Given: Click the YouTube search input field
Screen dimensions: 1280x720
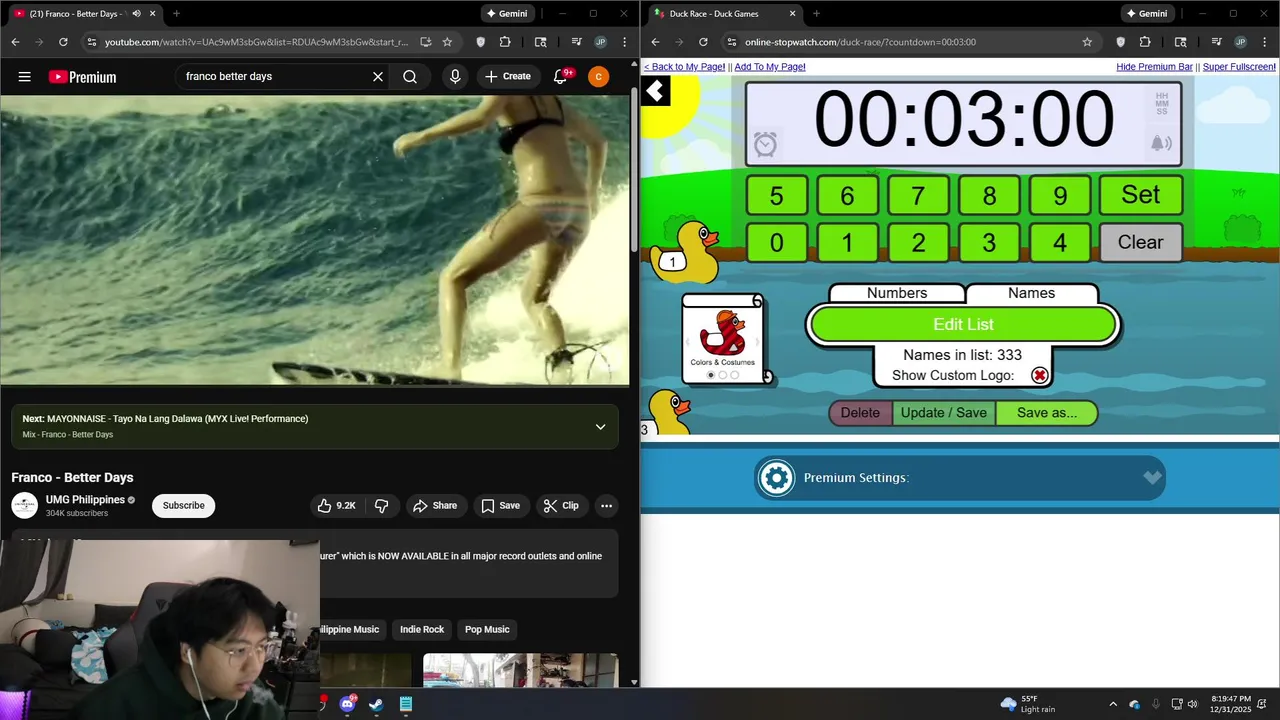Looking at the screenshot, I should (x=272, y=76).
